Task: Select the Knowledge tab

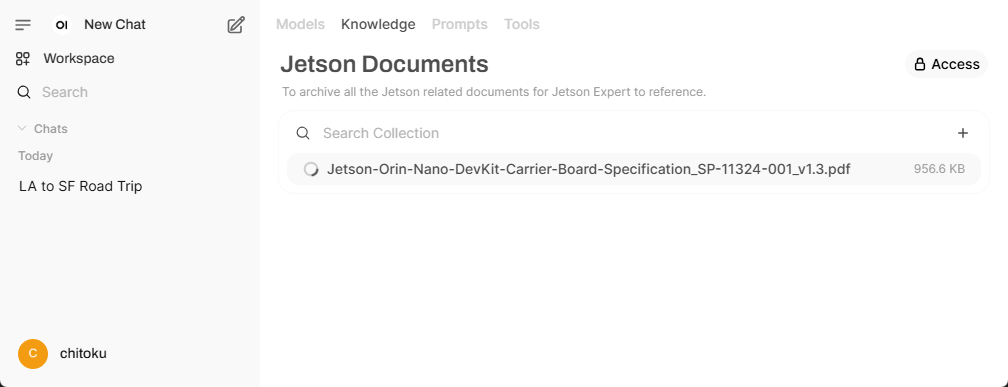Action: pos(378,24)
